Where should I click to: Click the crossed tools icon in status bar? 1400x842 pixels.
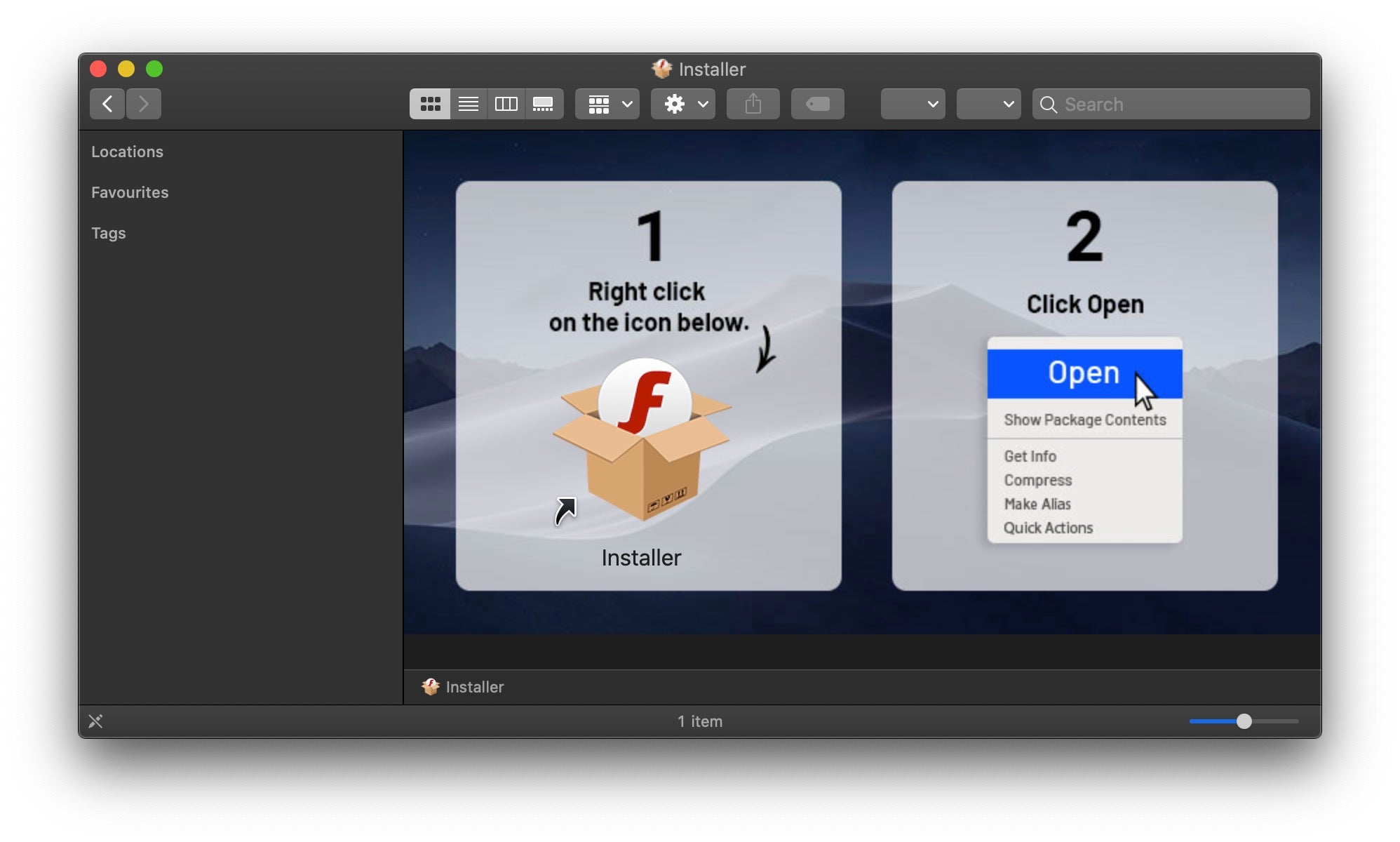pyautogui.click(x=95, y=721)
